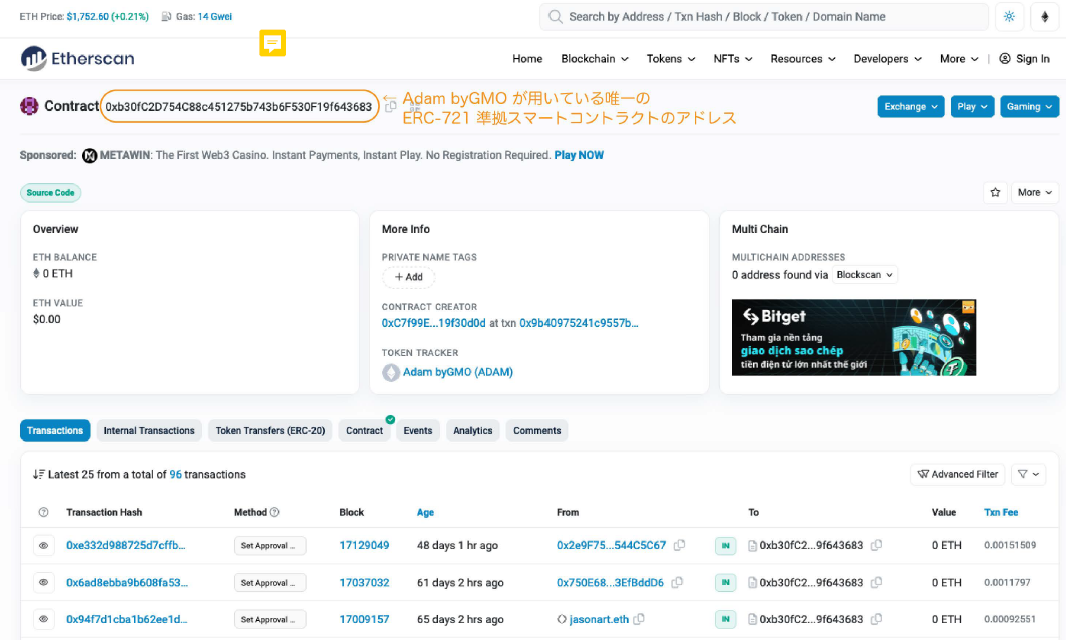The width and height of the screenshot is (1066, 640).
Task: Click the METAWIN sponsor logo
Action: pos(89,156)
